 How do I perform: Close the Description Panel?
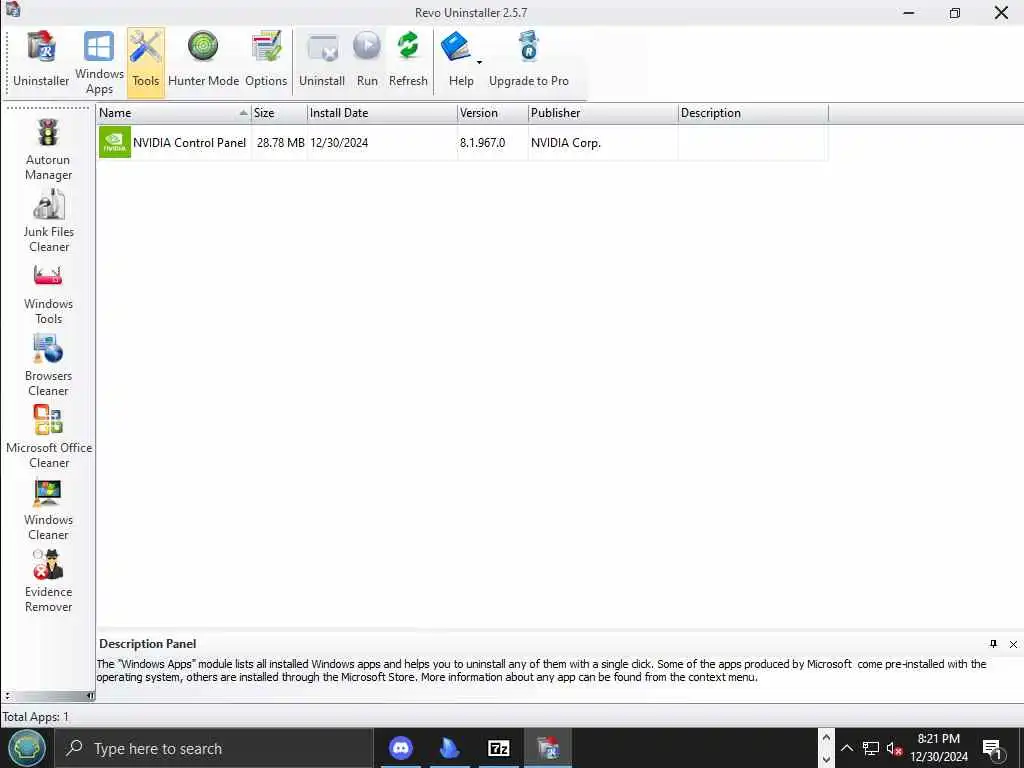coord(1013,644)
